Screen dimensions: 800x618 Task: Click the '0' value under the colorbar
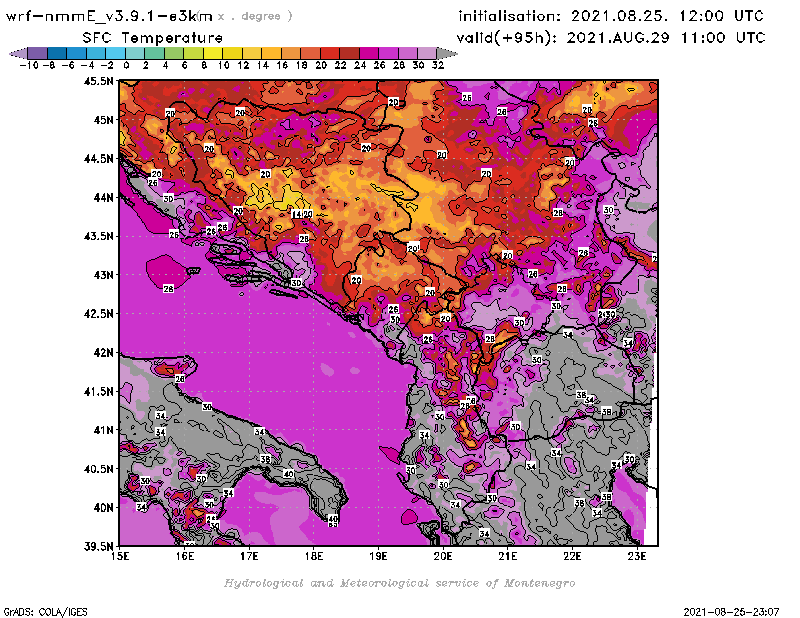(126, 65)
